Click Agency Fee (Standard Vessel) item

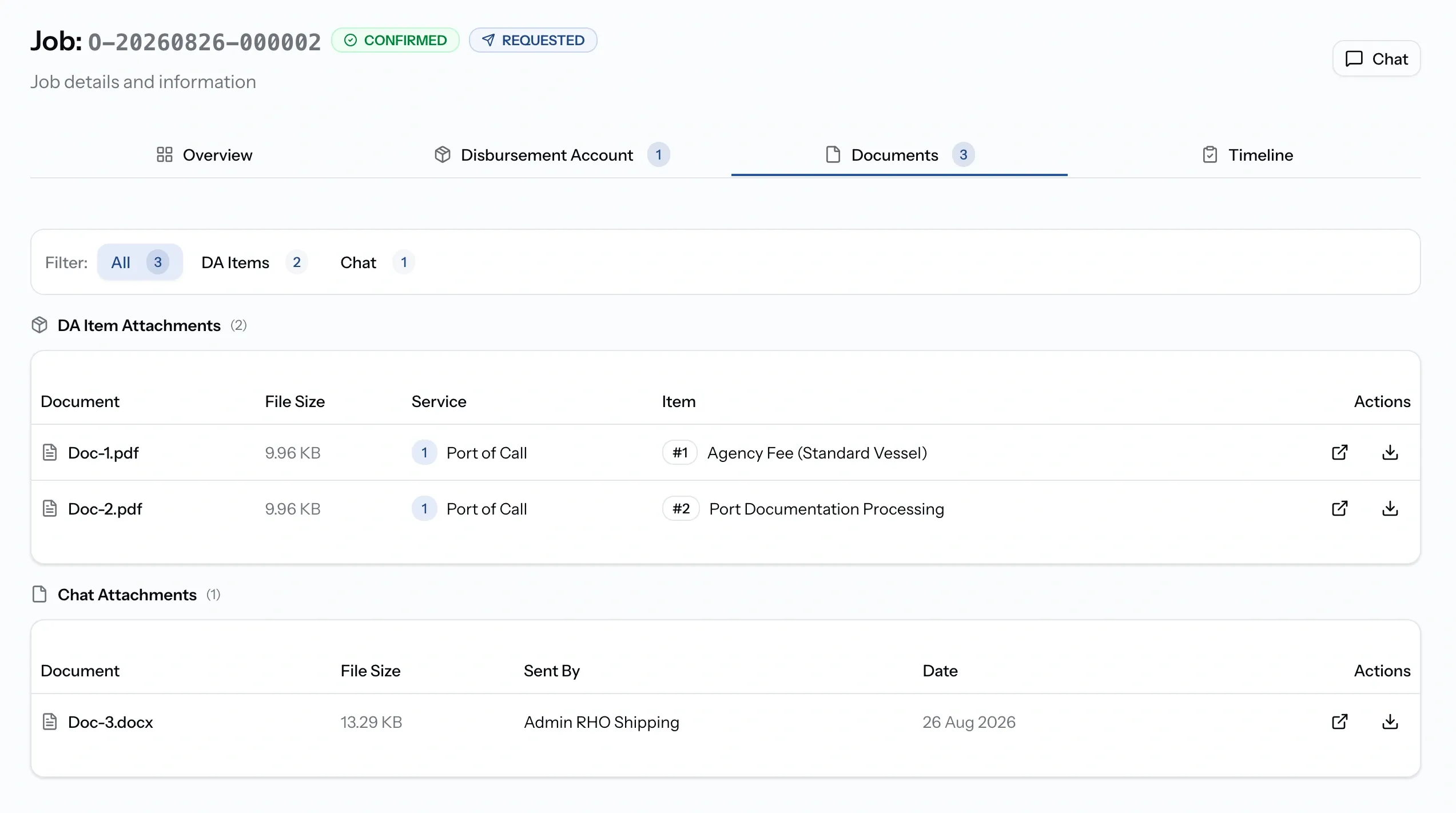coord(817,453)
